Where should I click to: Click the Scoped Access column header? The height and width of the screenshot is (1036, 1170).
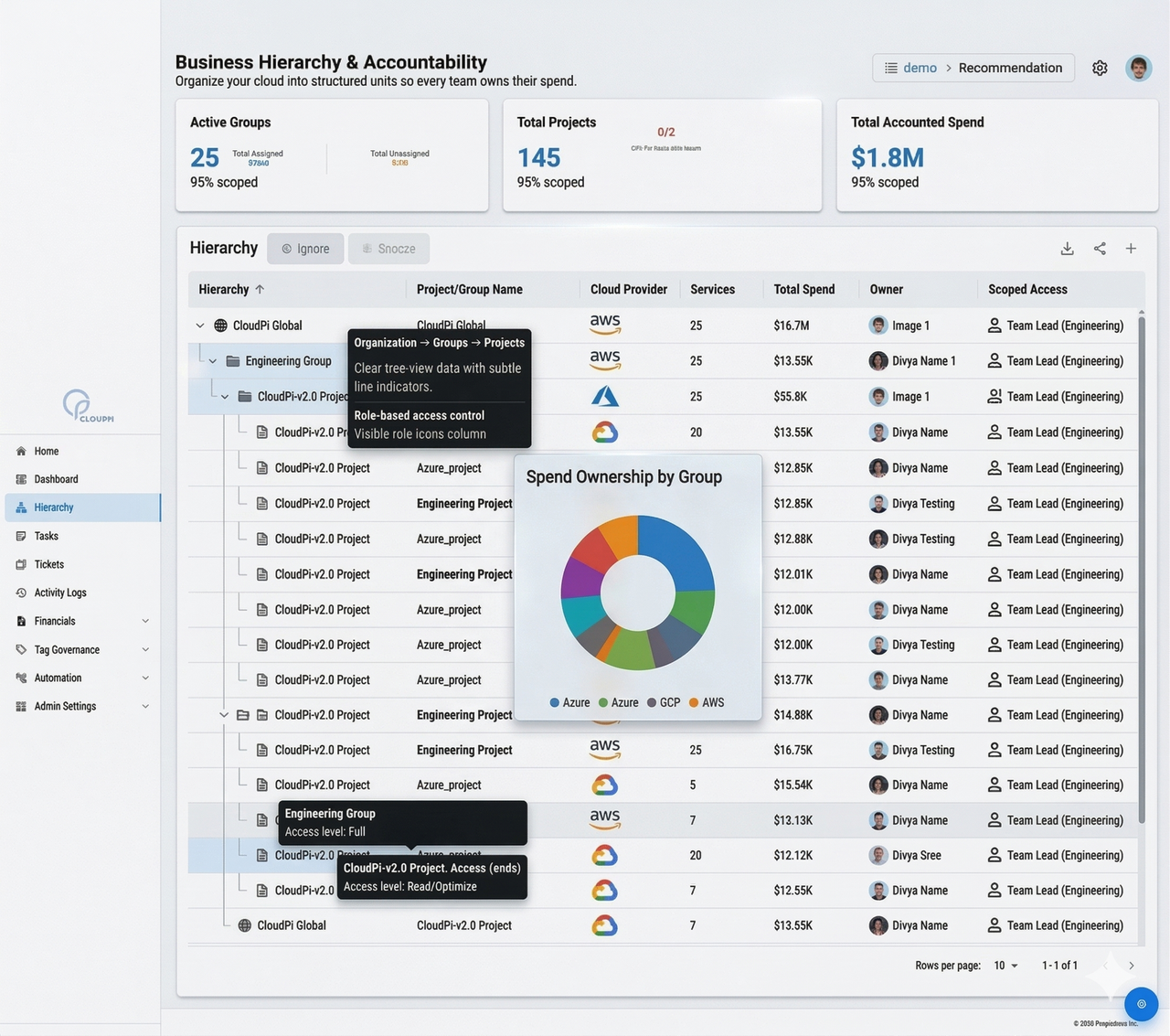(1027, 289)
